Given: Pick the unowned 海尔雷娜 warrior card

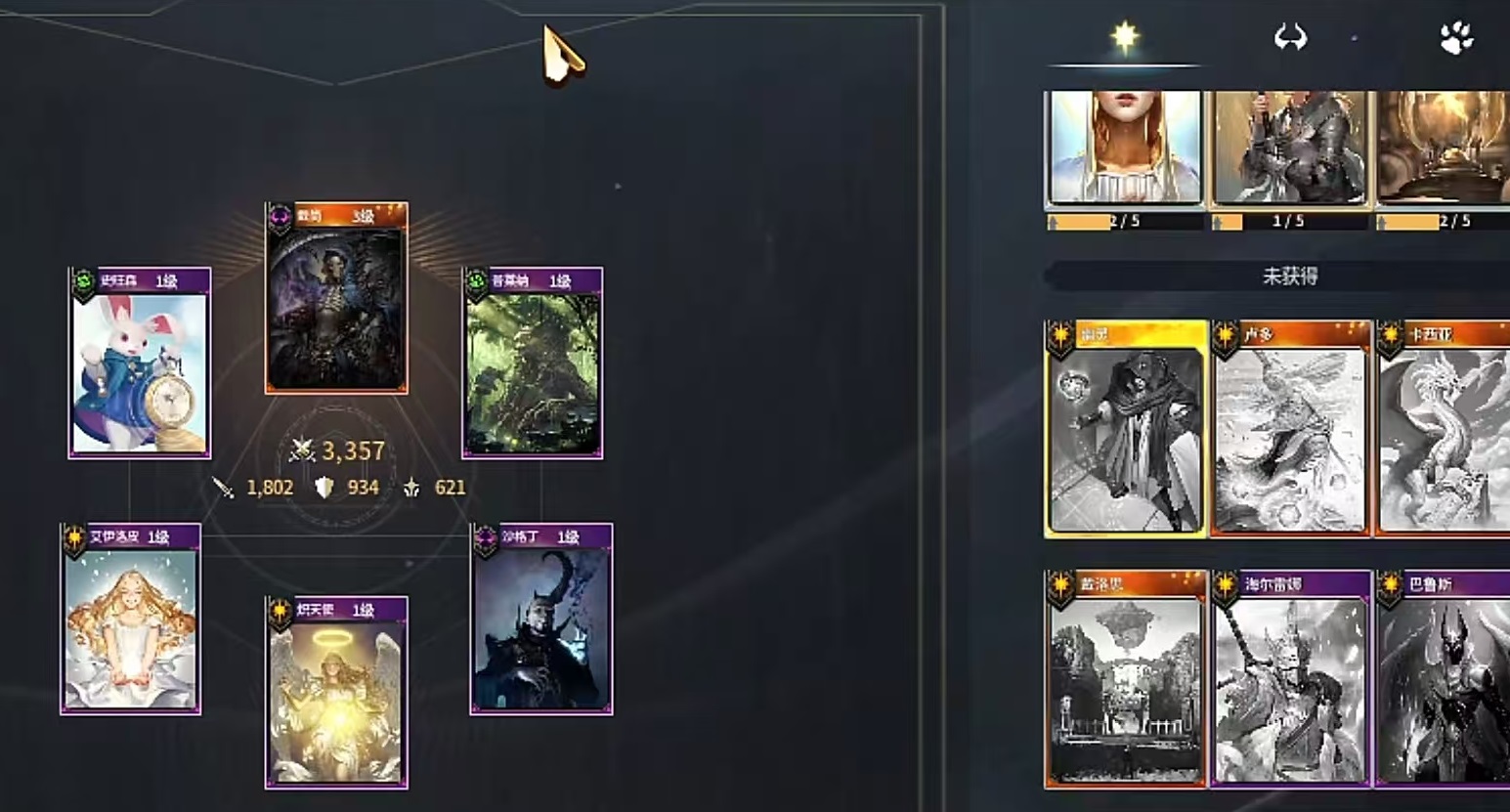Looking at the screenshot, I should click(1290, 679).
